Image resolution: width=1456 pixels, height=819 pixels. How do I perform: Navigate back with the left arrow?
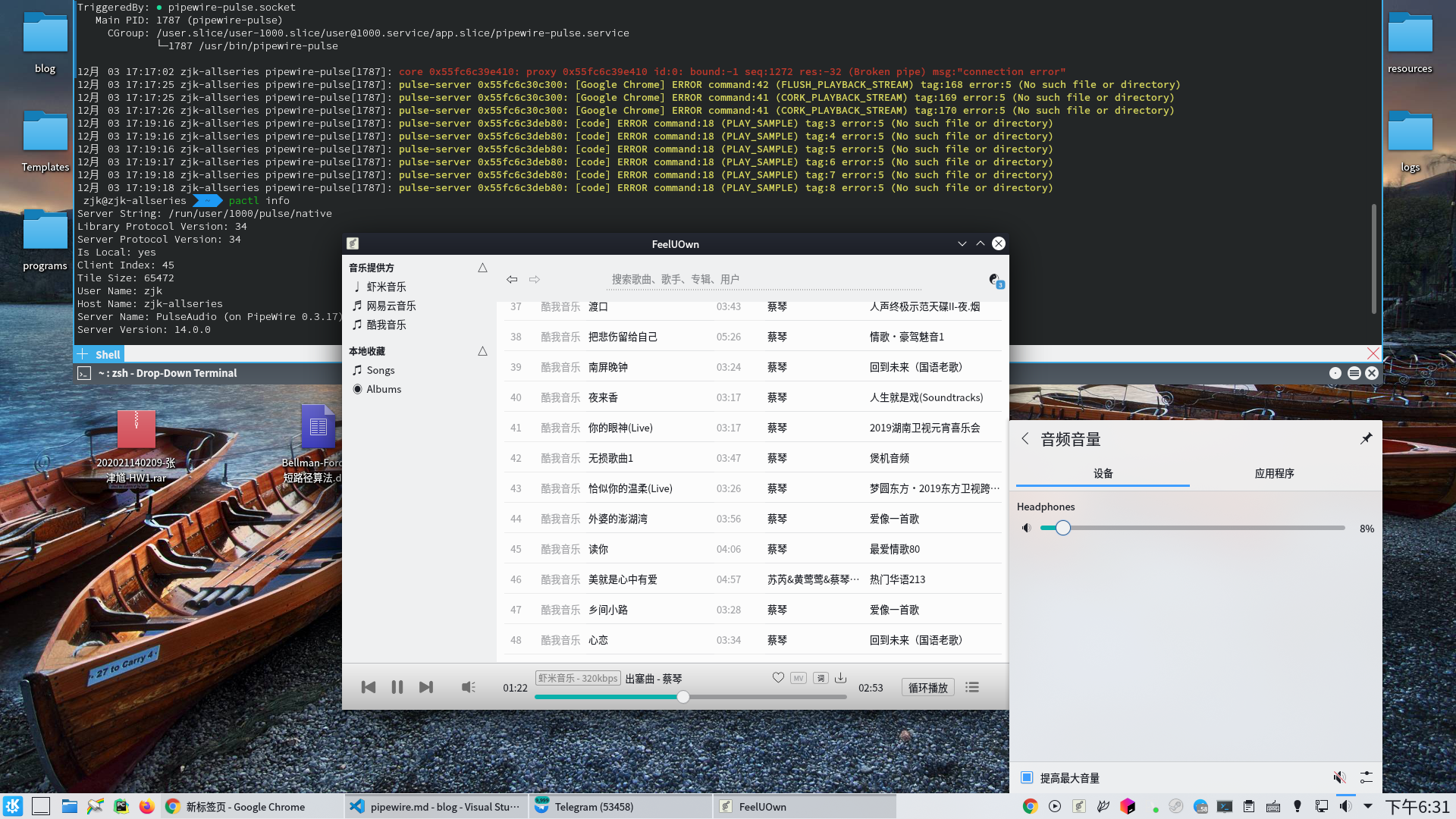[x=512, y=279]
